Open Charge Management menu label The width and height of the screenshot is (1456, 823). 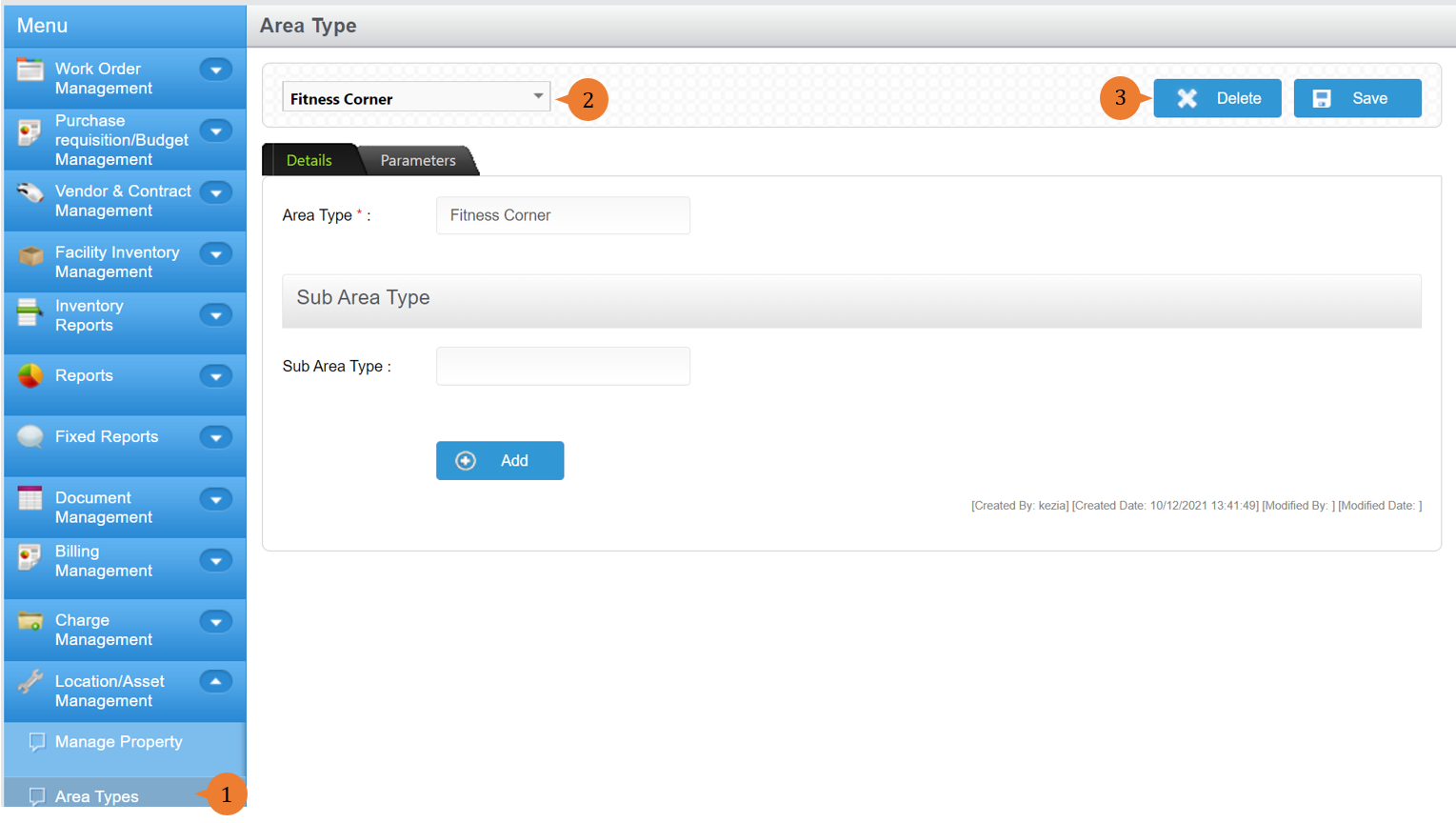click(104, 630)
